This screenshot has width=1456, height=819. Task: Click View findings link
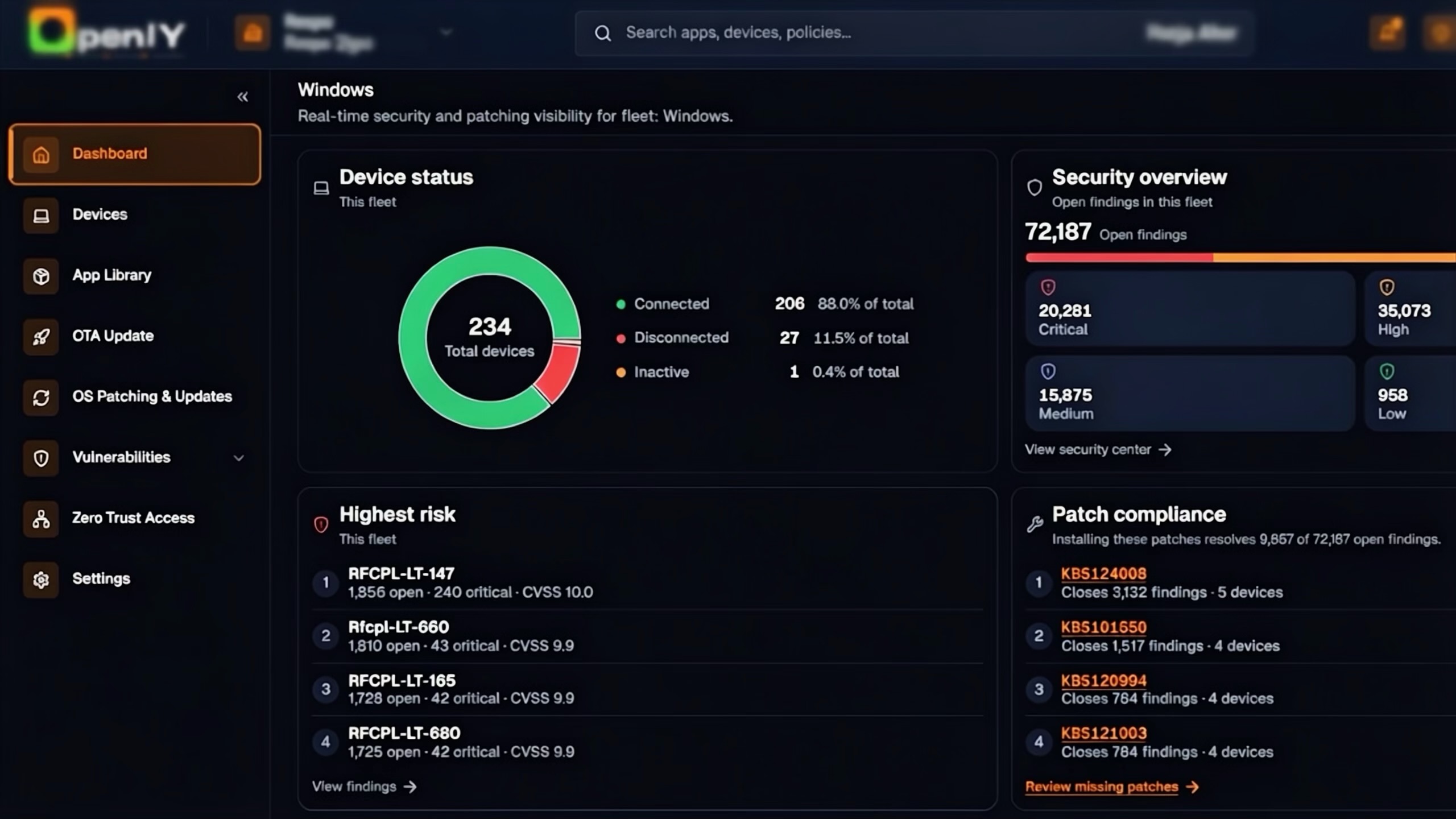pos(364,787)
